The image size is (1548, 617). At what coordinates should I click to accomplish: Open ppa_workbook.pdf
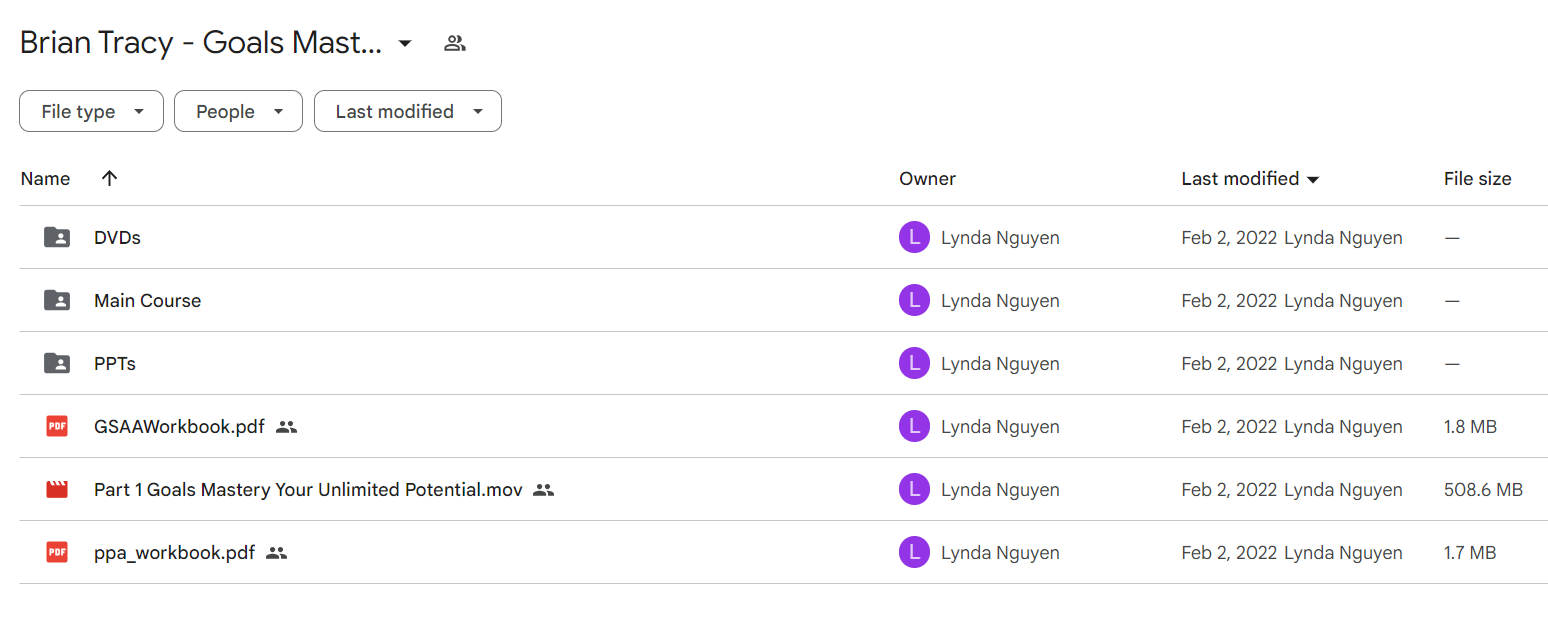point(174,553)
